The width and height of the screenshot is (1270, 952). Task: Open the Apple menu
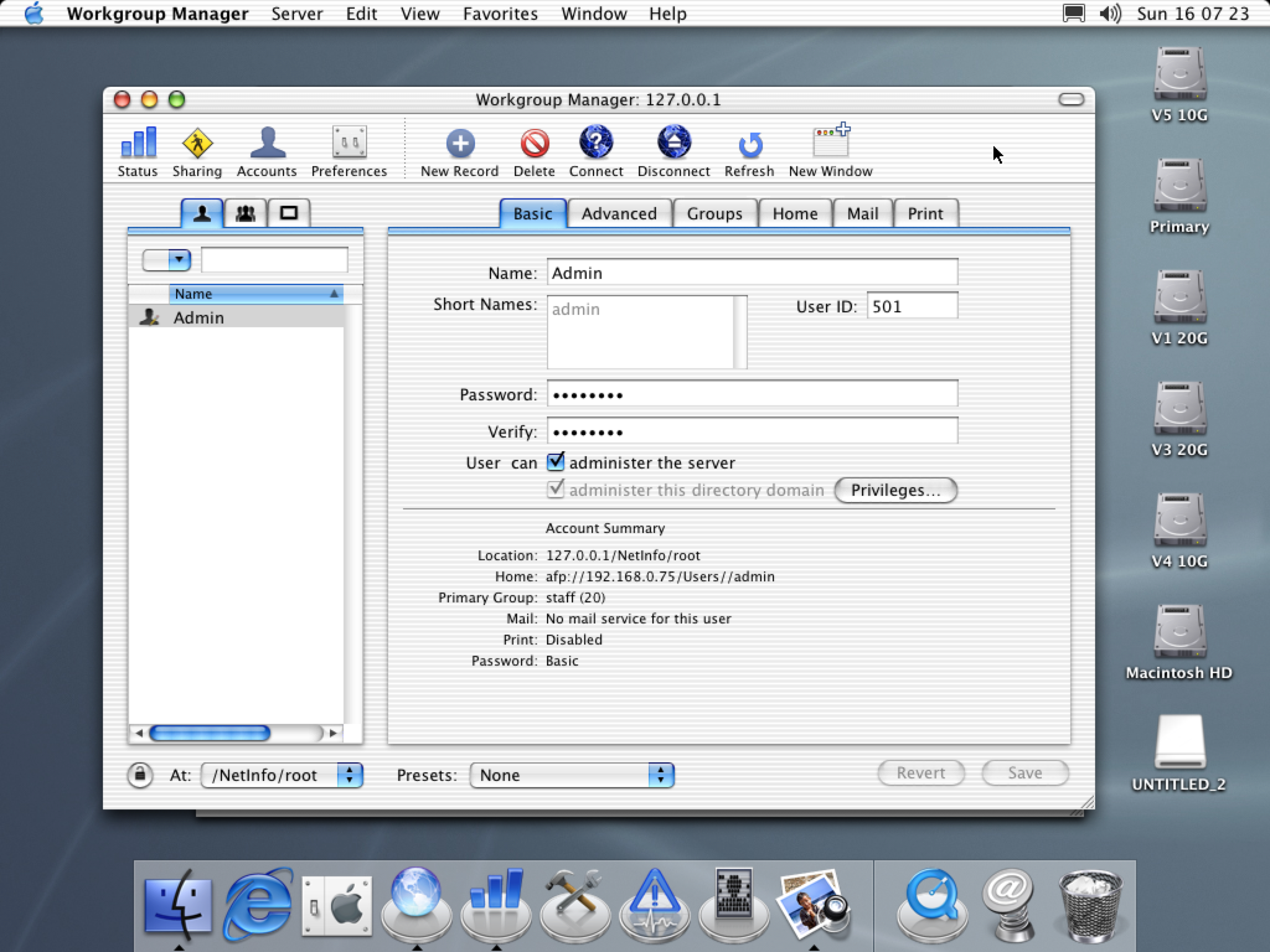click(x=34, y=13)
